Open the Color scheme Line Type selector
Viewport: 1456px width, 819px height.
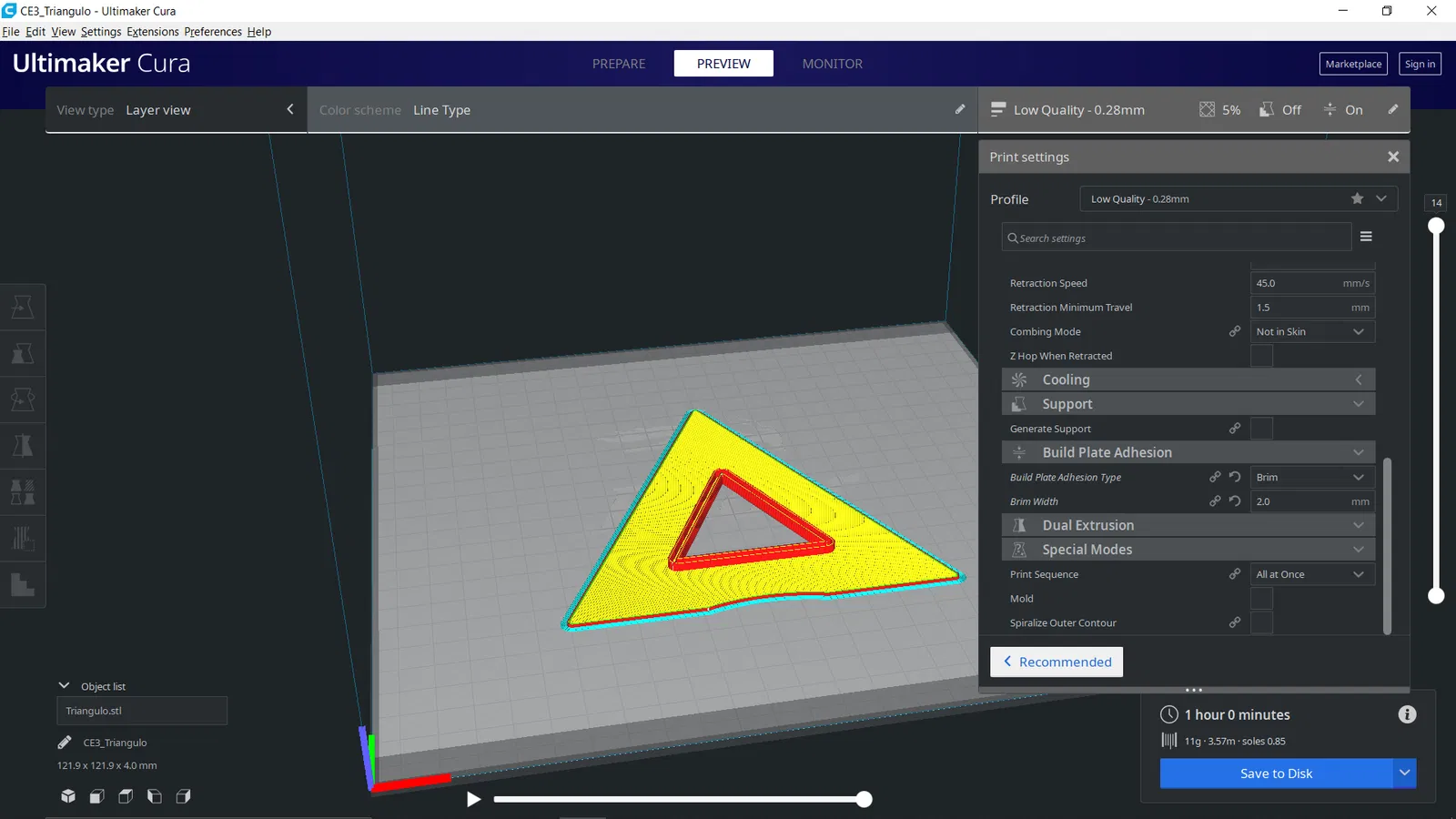point(642,110)
